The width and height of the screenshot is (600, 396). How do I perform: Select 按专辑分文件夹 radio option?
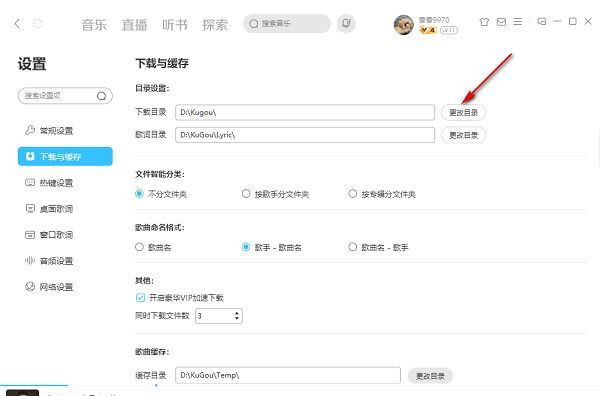pos(352,194)
